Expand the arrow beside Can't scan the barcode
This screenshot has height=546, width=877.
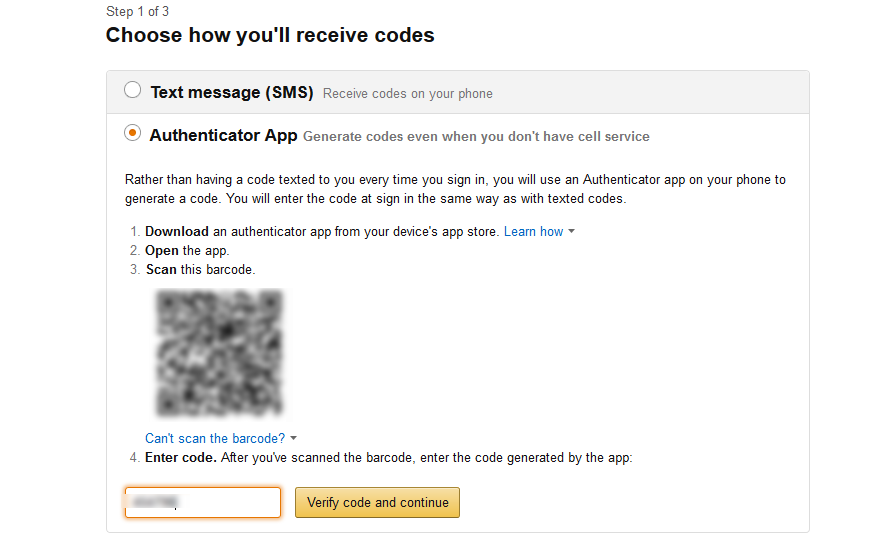click(x=294, y=439)
